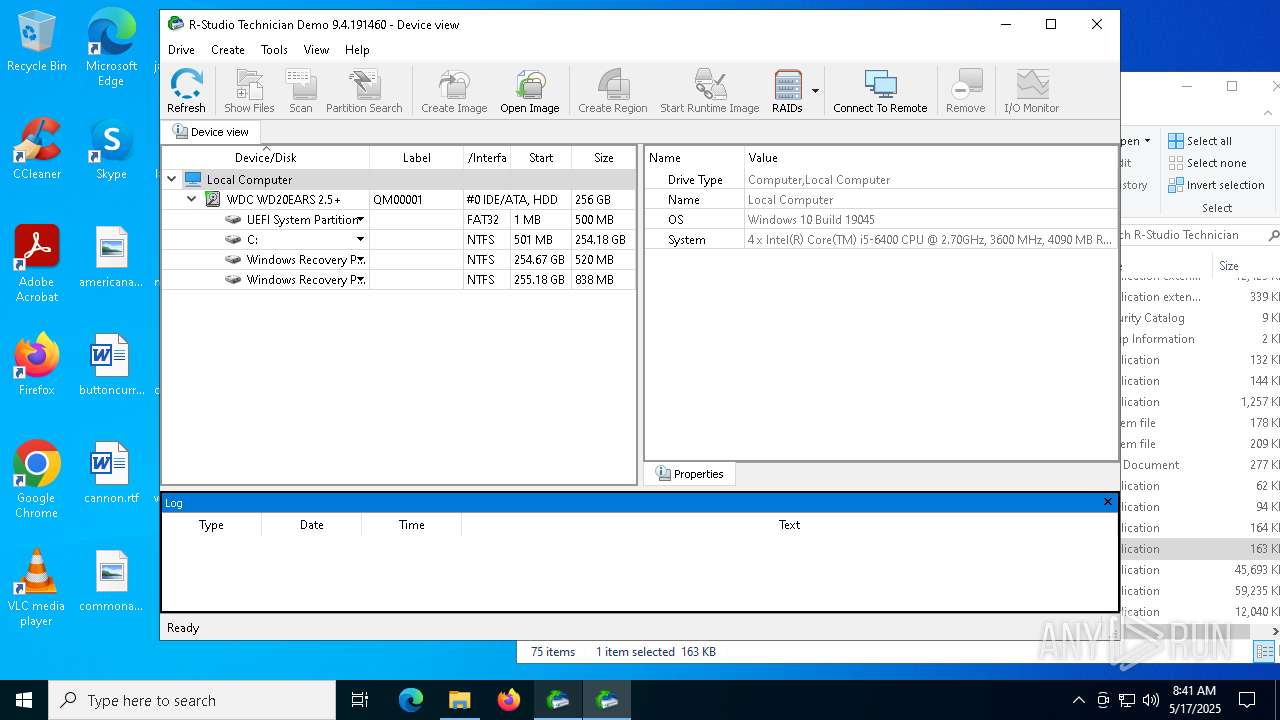The image size is (1280, 720).
Task: Open the Skype desktop icon
Action: pyautogui.click(x=111, y=149)
